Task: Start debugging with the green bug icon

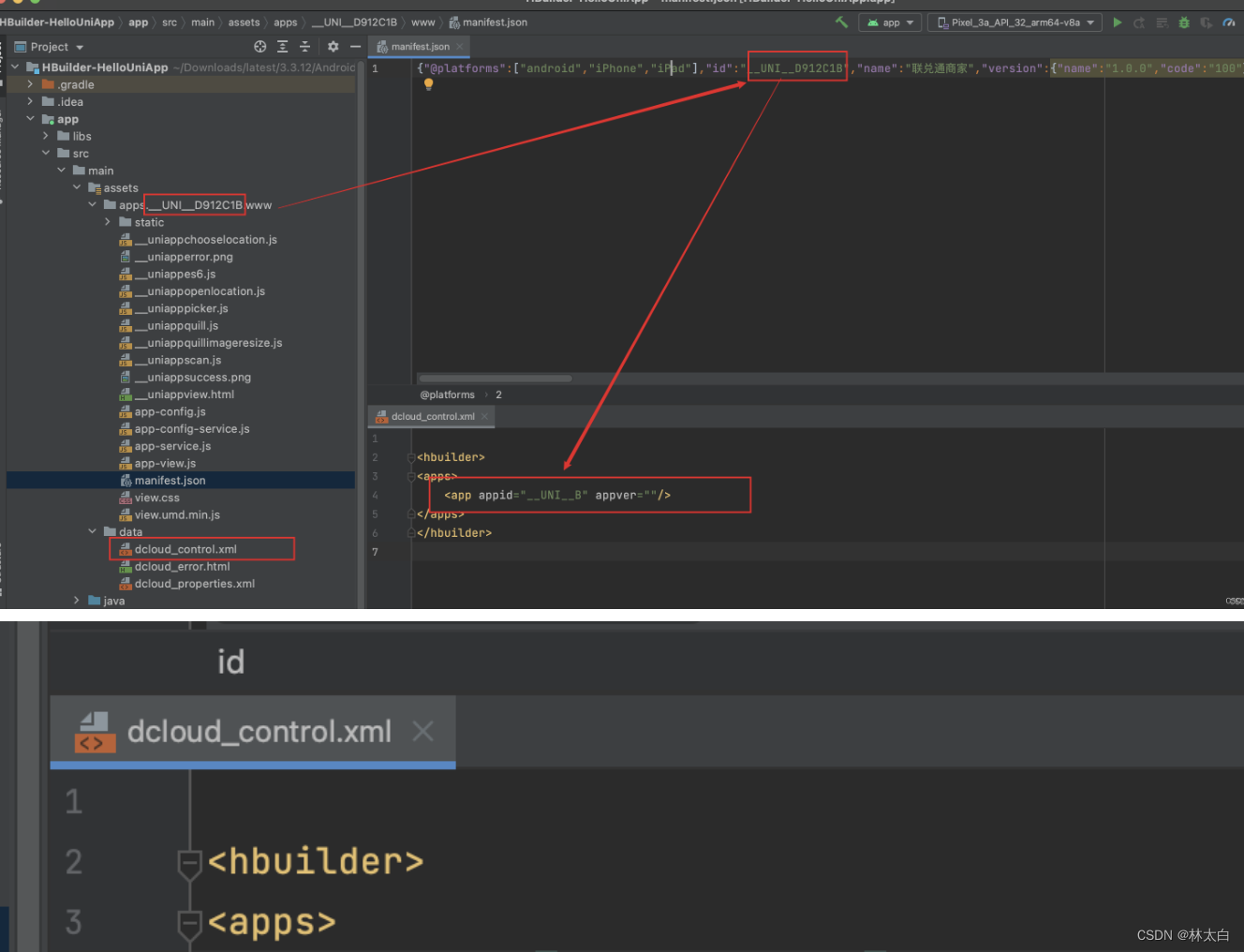Action: [x=1184, y=22]
